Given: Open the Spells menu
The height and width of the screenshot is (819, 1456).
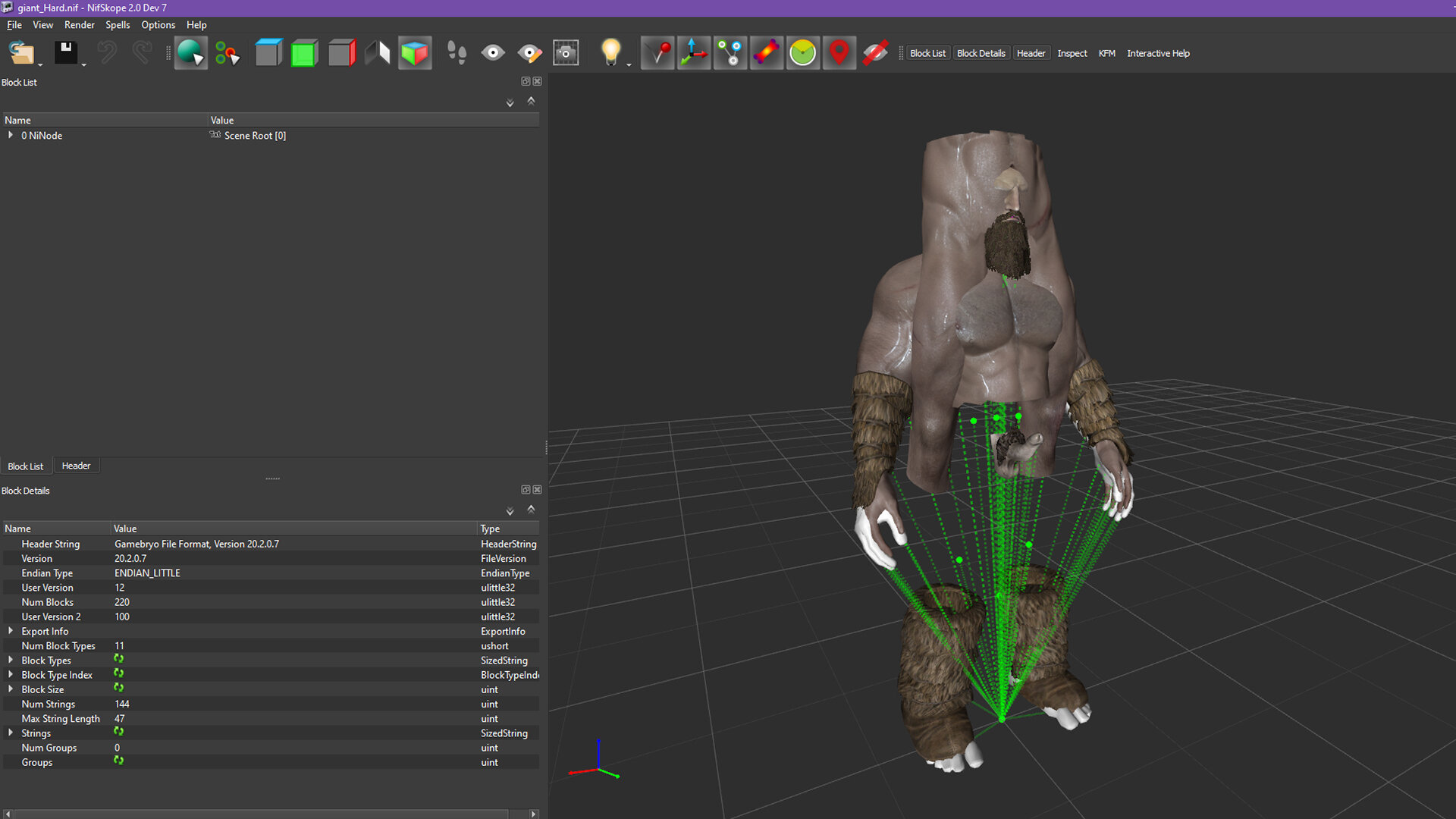Looking at the screenshot, I should (x=118, y=25).
